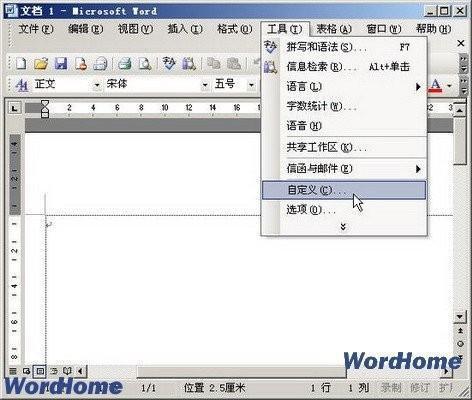Open Print Preview from the toolbar
Screen dimensions: 472x400
click(145, 63)
